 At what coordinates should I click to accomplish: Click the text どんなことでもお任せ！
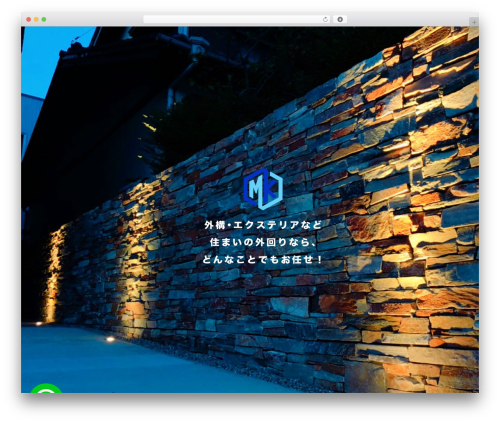pos(263,260)
